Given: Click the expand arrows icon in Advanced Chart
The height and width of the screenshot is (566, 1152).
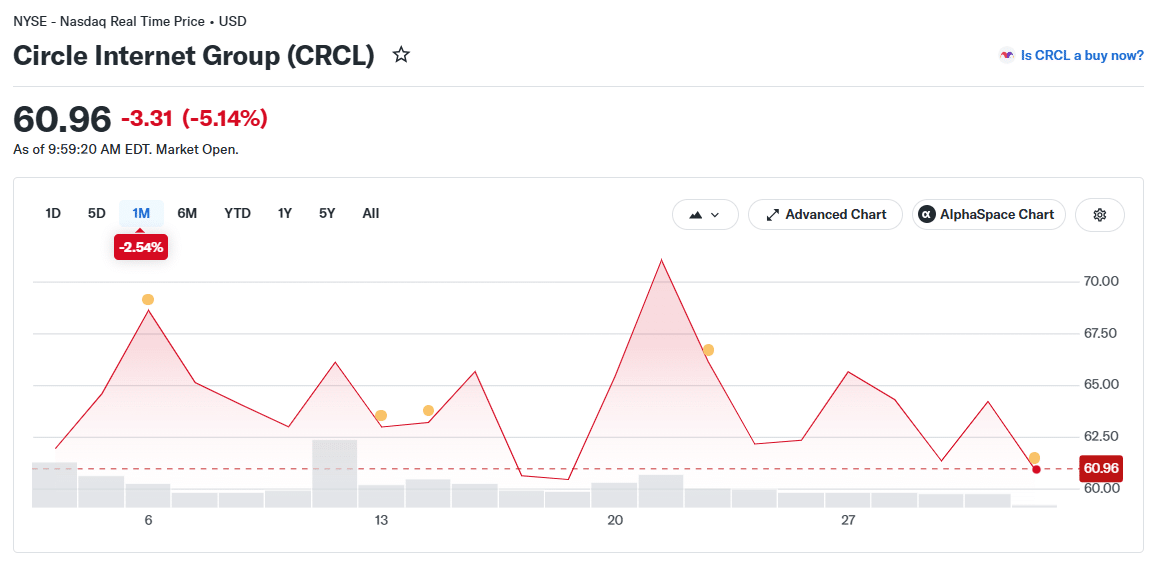Looking at the screenshot, I should (772, 215).
